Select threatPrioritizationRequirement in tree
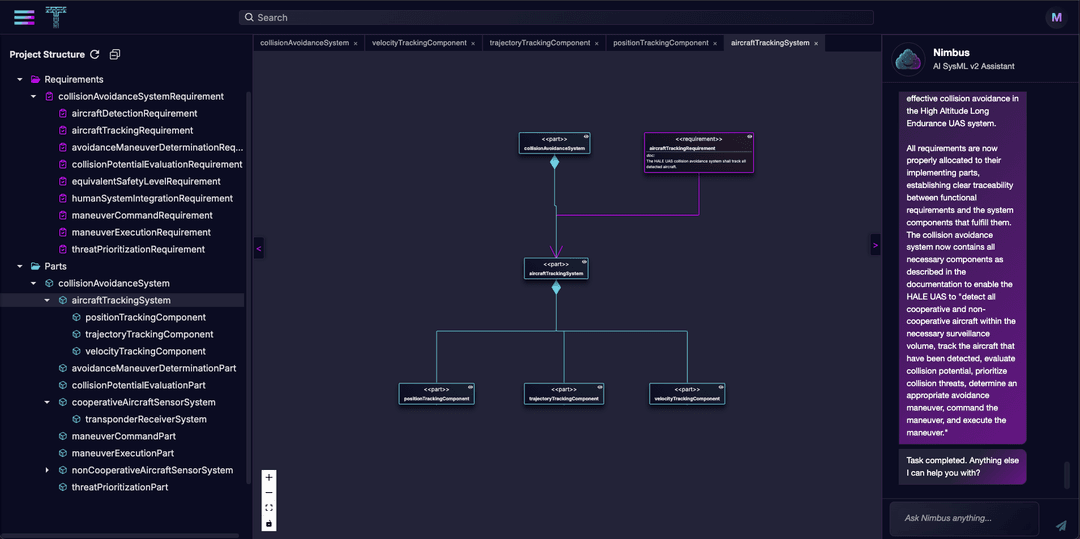The height and width of the screenshot is (539, 1080). 138,249
